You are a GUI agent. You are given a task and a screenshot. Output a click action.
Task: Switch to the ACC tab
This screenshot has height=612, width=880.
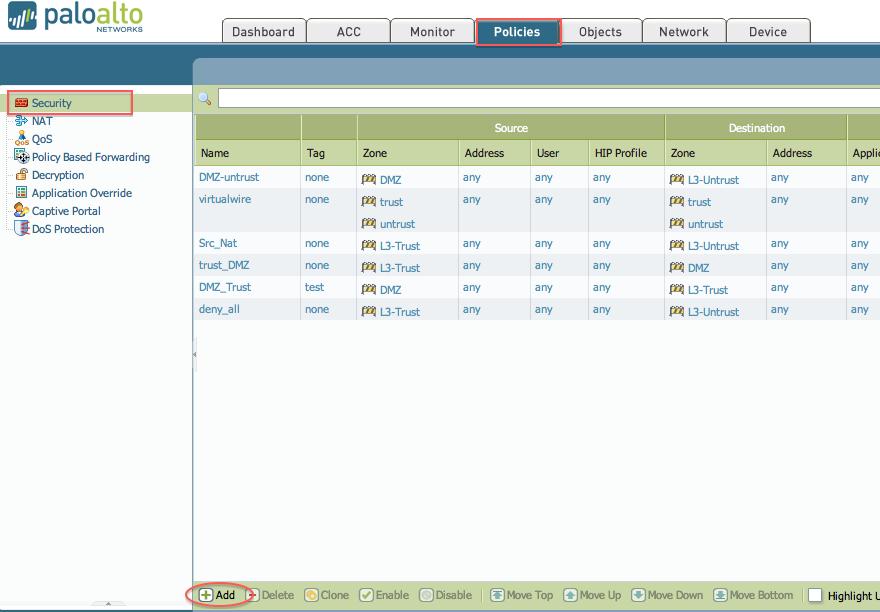coord(349,31)
